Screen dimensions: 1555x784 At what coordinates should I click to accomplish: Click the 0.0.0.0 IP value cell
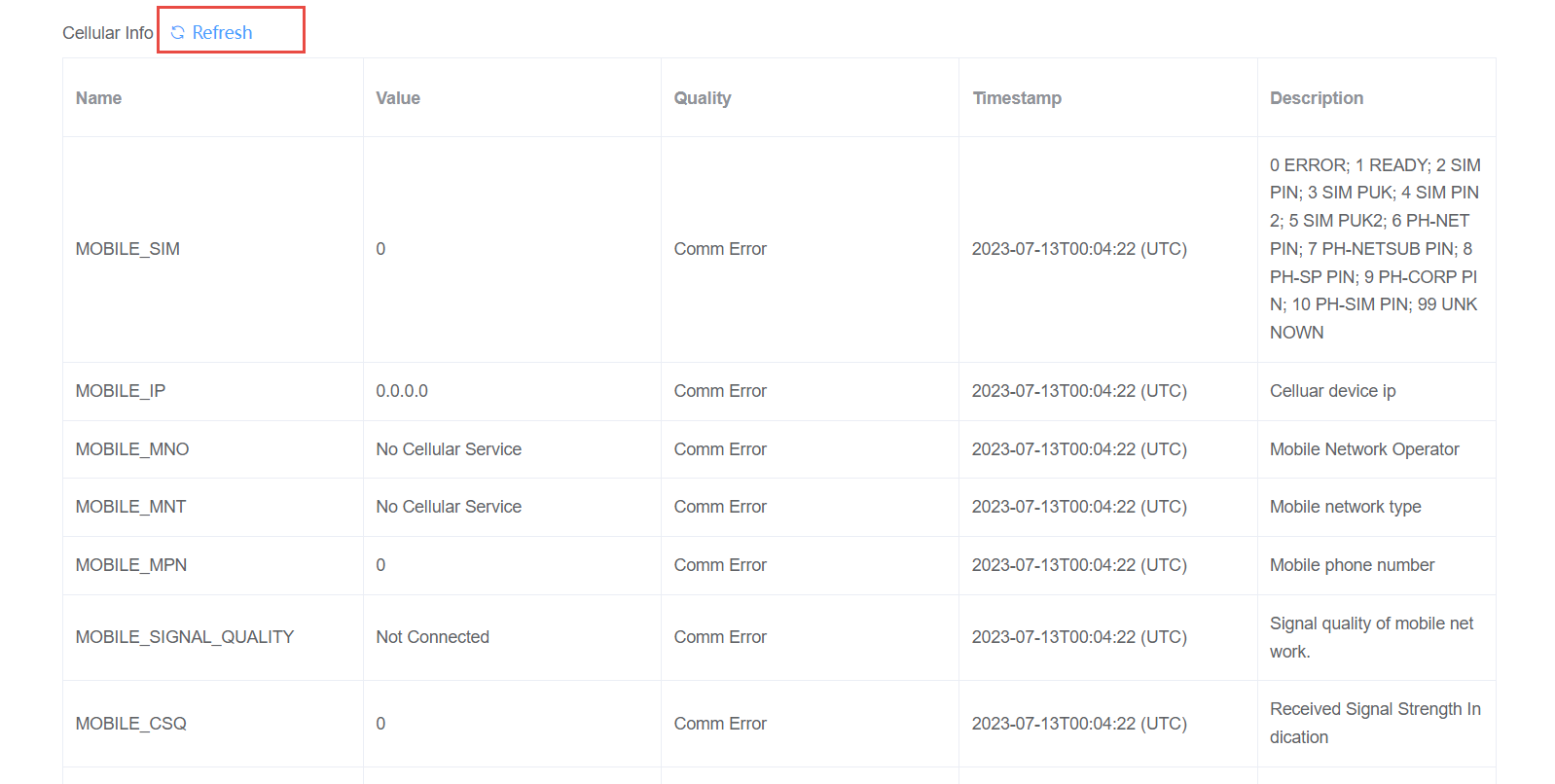[x=402, y=391]
